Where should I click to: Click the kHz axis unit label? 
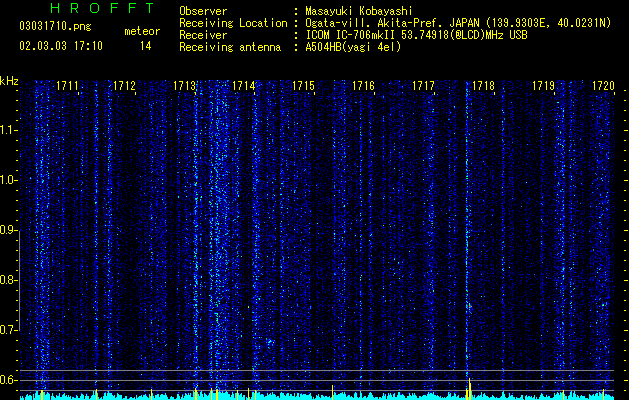pyautogui.click(x=9, y=81)
